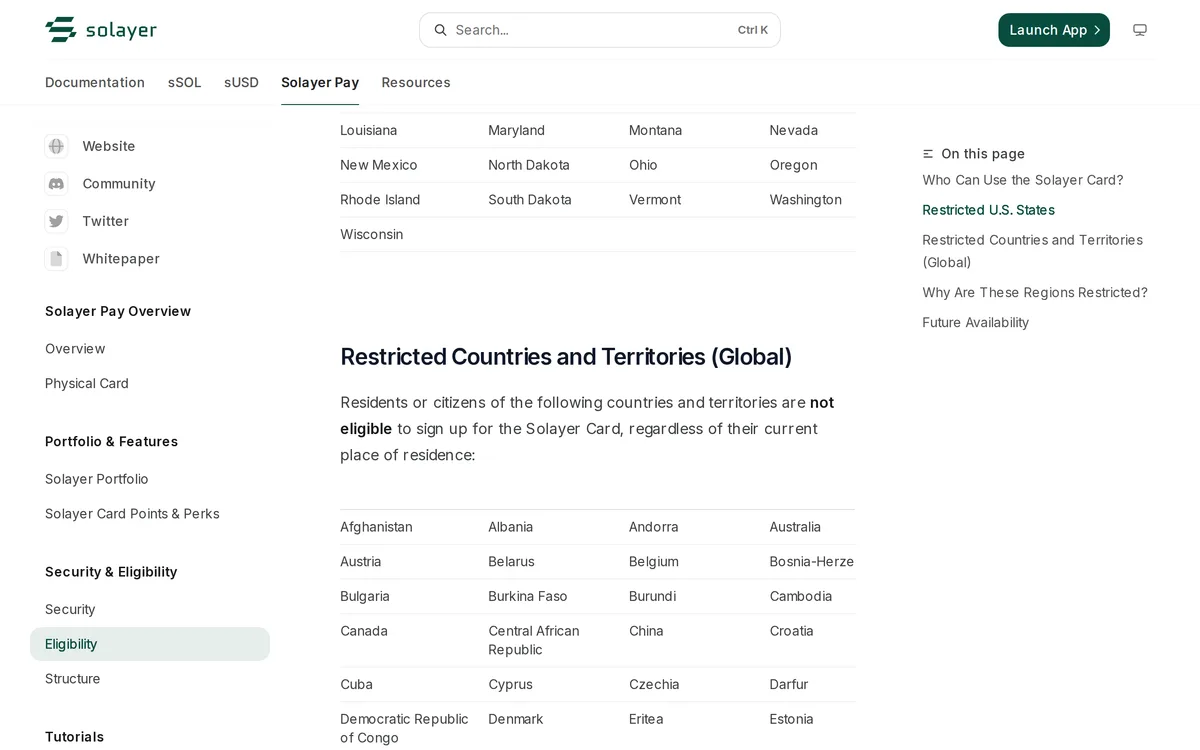
Task: Go to the Resources tab
Action: [416, 82]
